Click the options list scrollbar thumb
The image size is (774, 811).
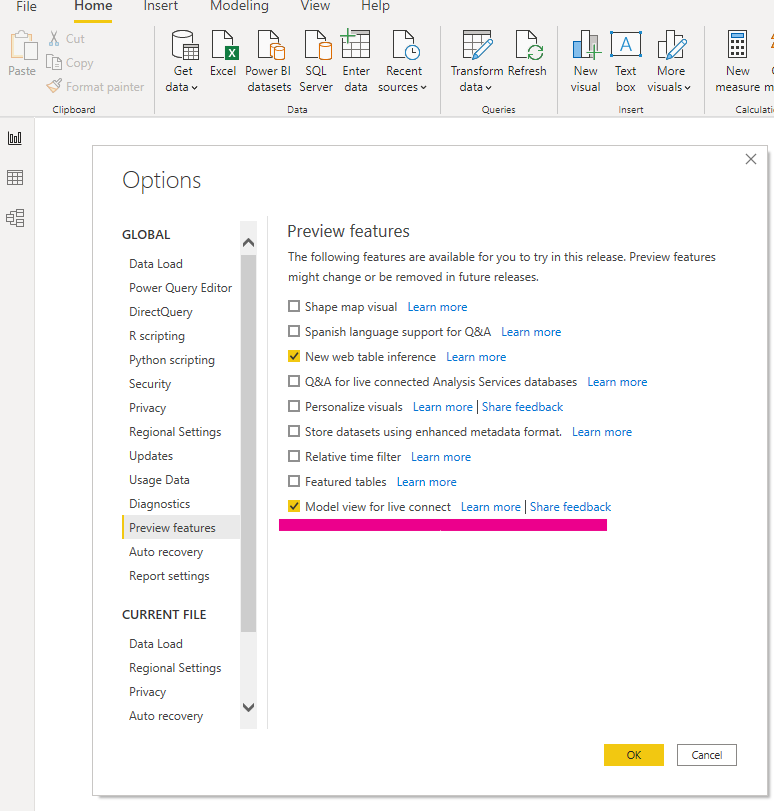click(x=248, y=443)
